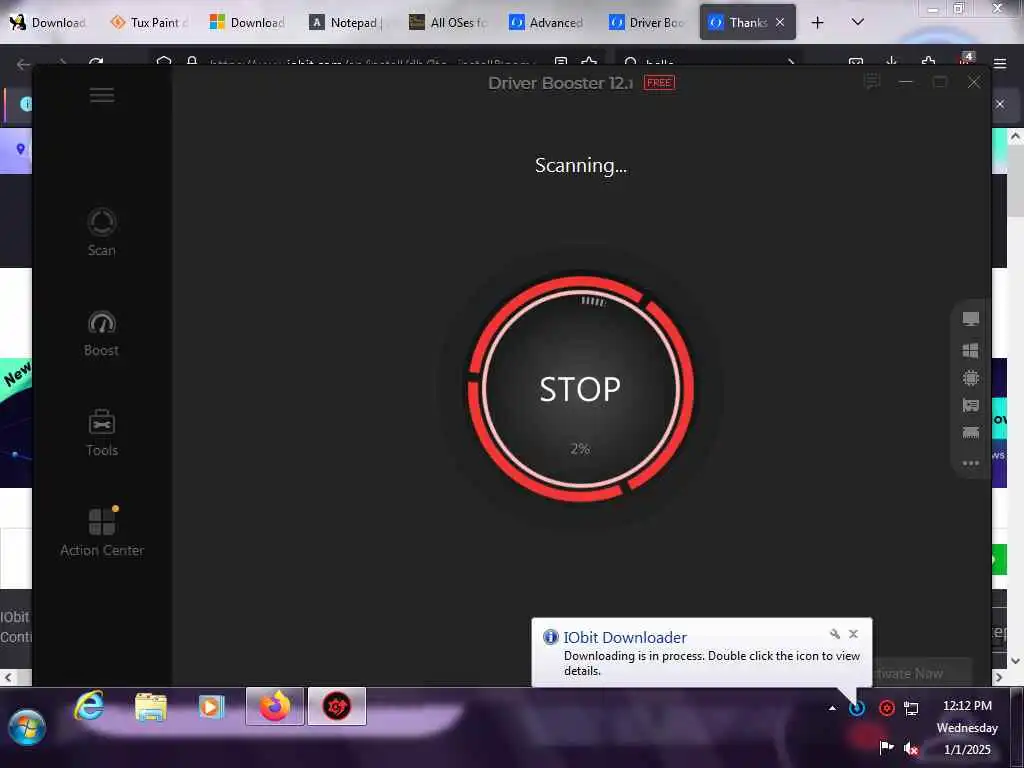Open options wrench on IObit Downloader balloon
The width and height of the screenshot is (1024, 768).
(x=835, y=634)
